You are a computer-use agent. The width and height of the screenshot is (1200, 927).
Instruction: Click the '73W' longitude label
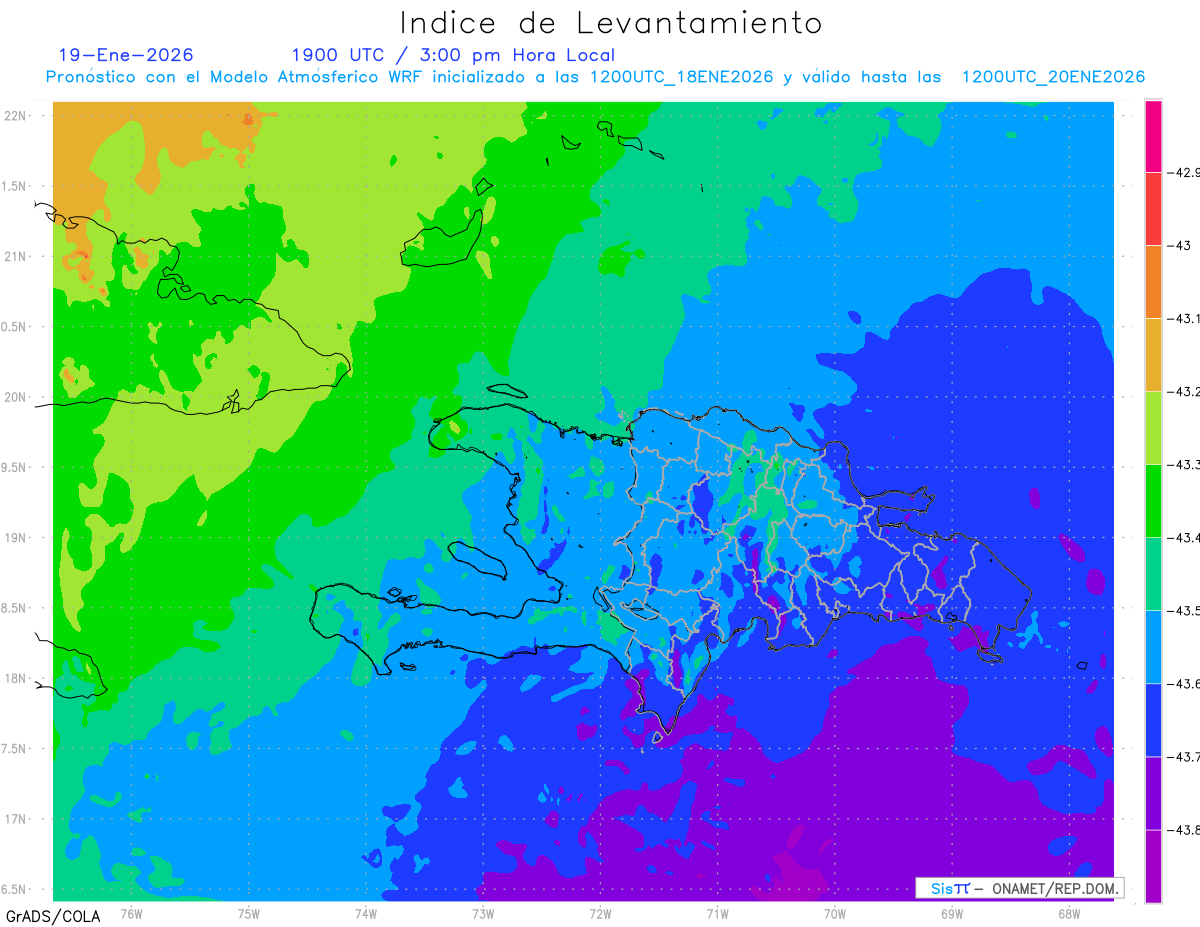[x=482, y=913]
